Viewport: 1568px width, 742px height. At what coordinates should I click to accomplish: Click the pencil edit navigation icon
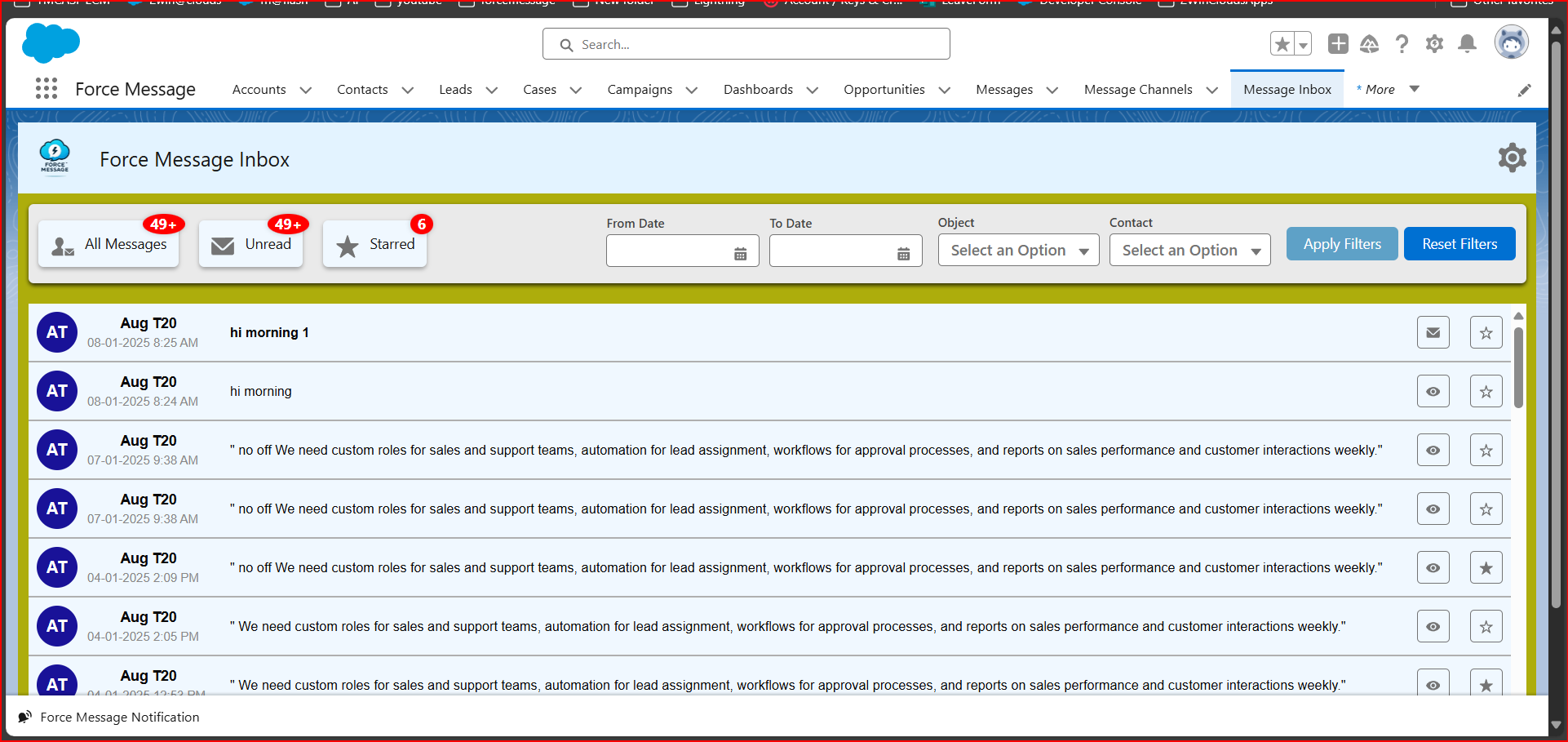pyautogui.click(x=1524, y=91)
